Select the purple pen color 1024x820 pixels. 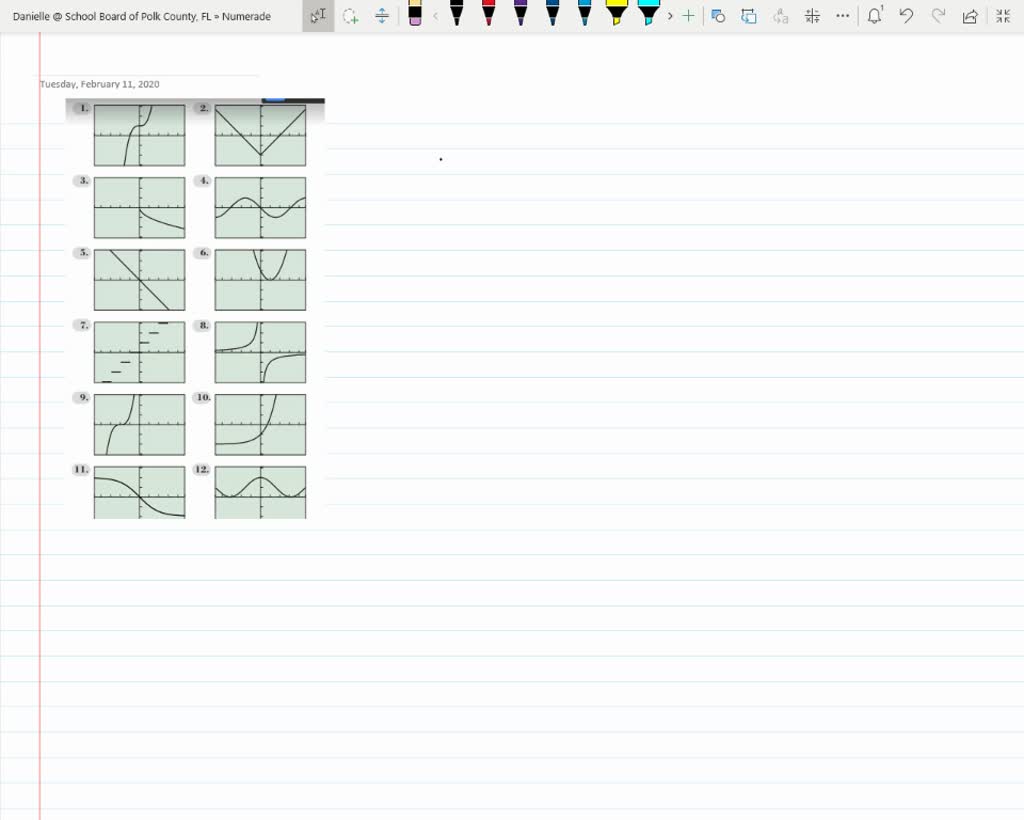(520, 15)
